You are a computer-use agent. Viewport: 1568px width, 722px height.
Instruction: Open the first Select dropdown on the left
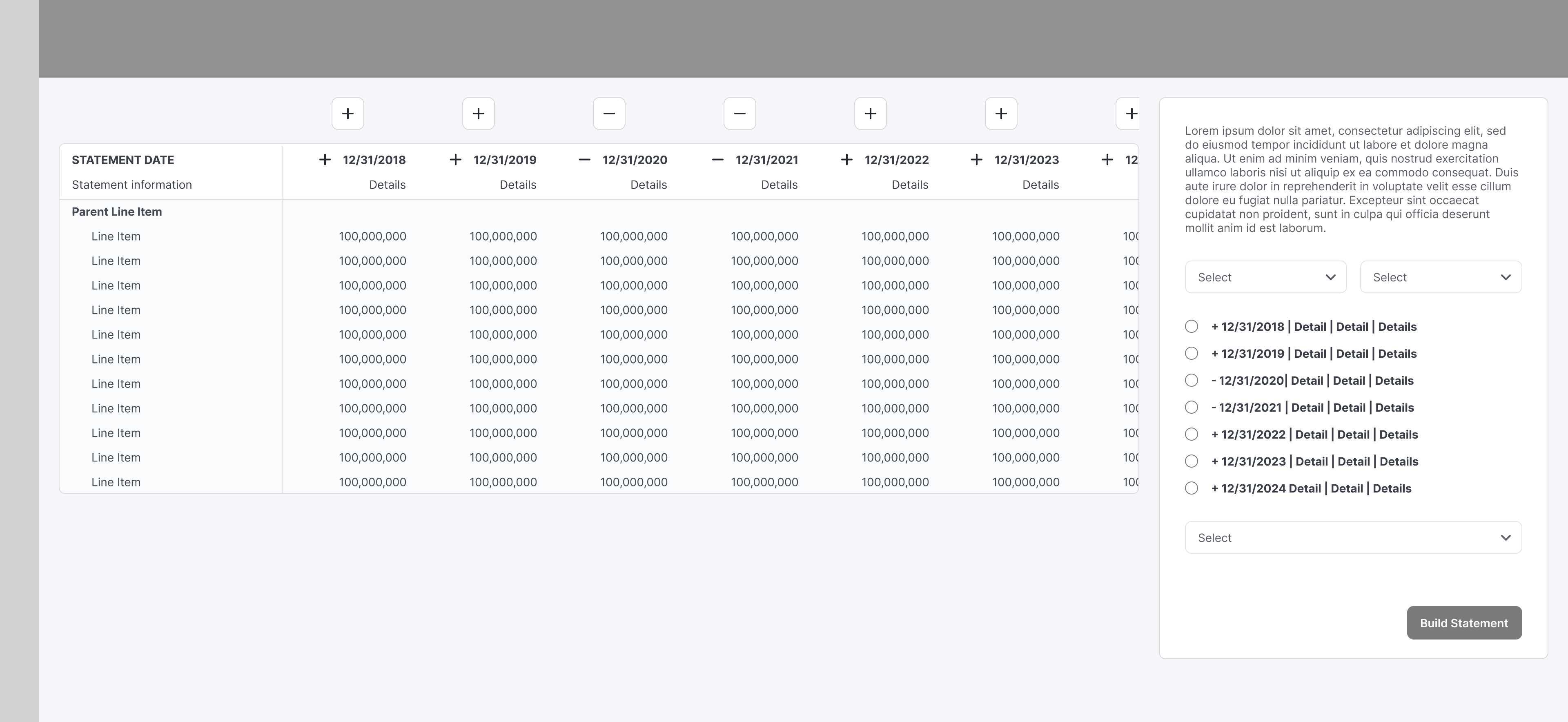(x=1265, y=277)
